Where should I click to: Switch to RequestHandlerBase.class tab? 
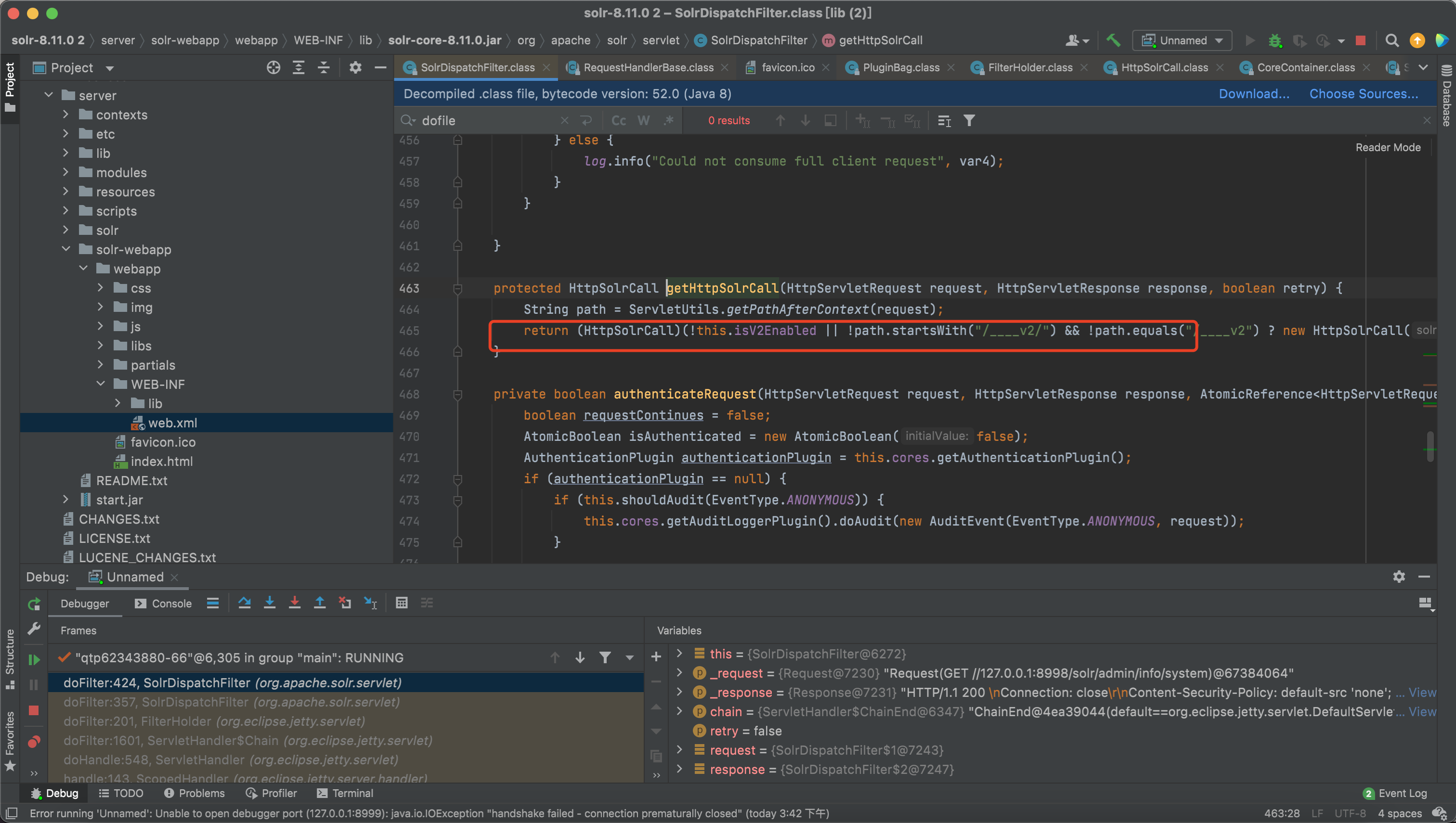pyautogui.click(x=648, y=67)
